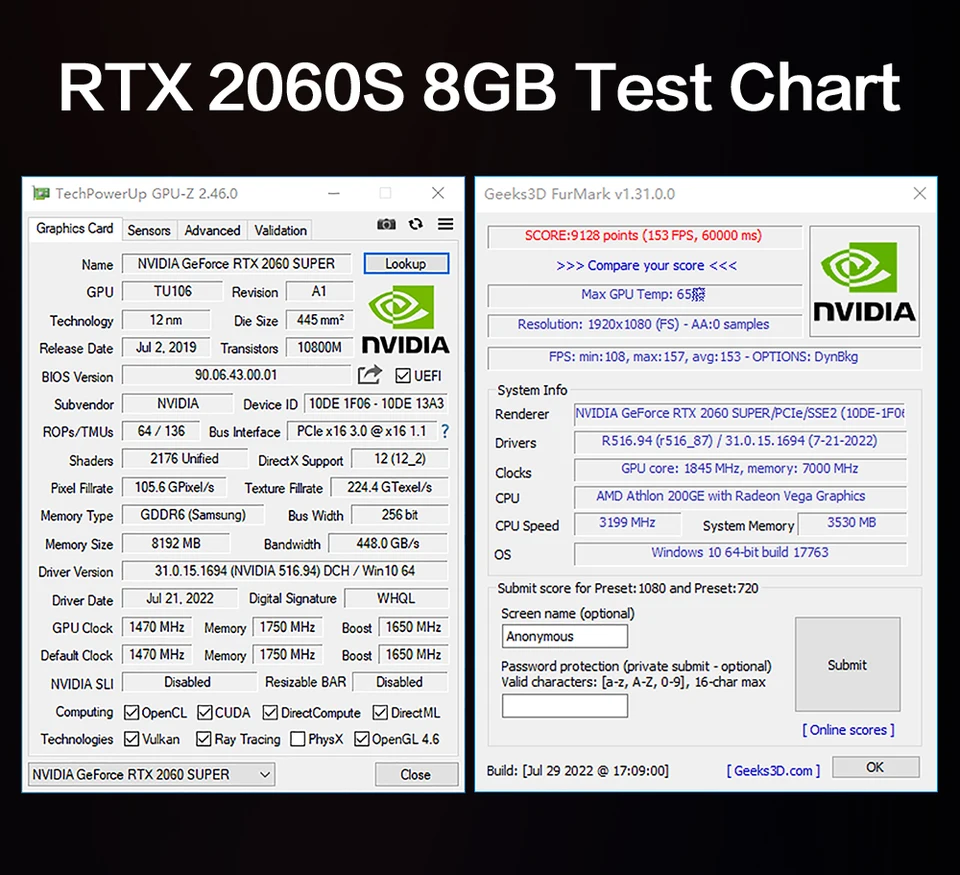This screenshot has height=875, width=960.
Task: Click the GPU name field
Action: 236,263
